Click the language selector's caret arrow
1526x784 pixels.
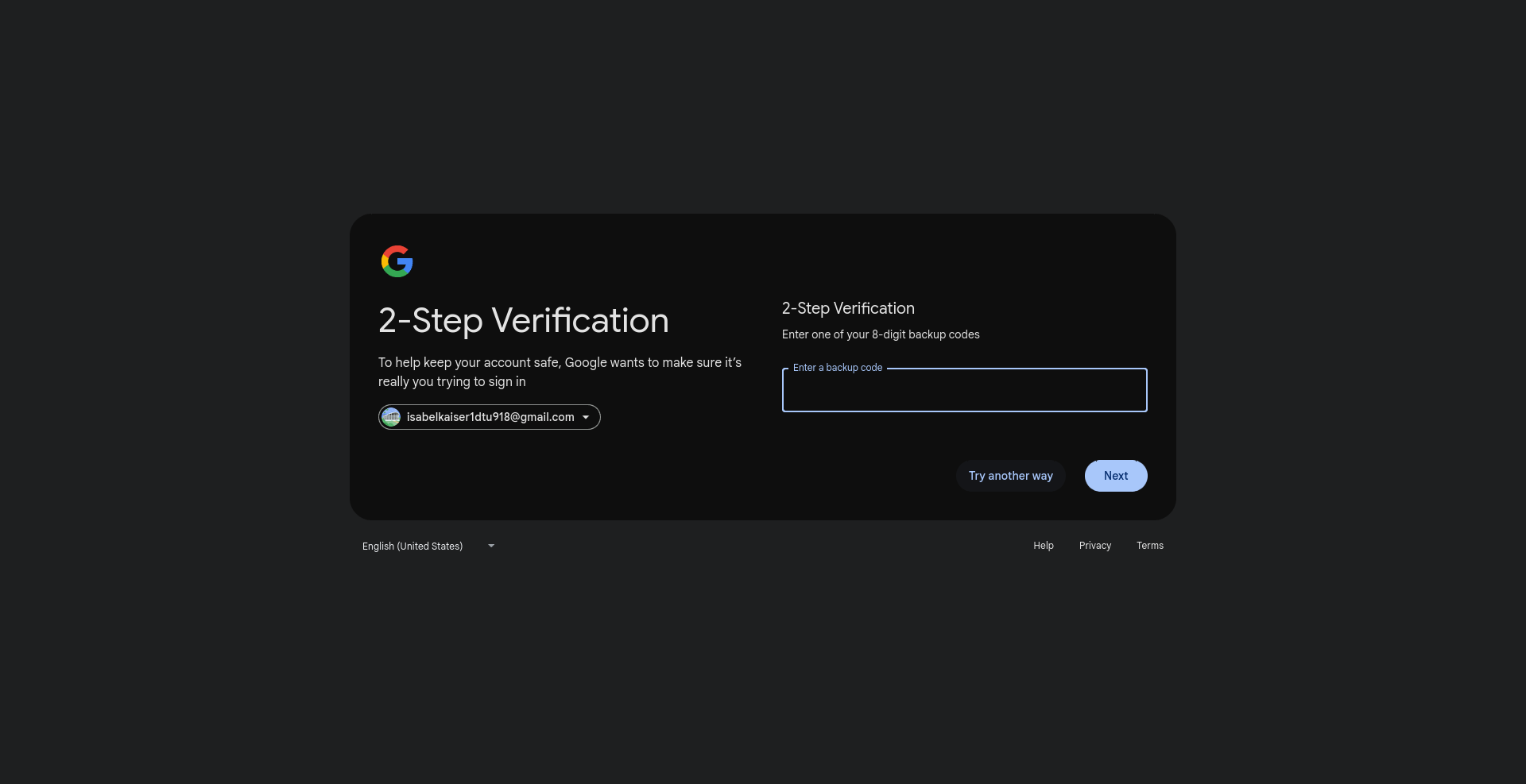point(491,546)
